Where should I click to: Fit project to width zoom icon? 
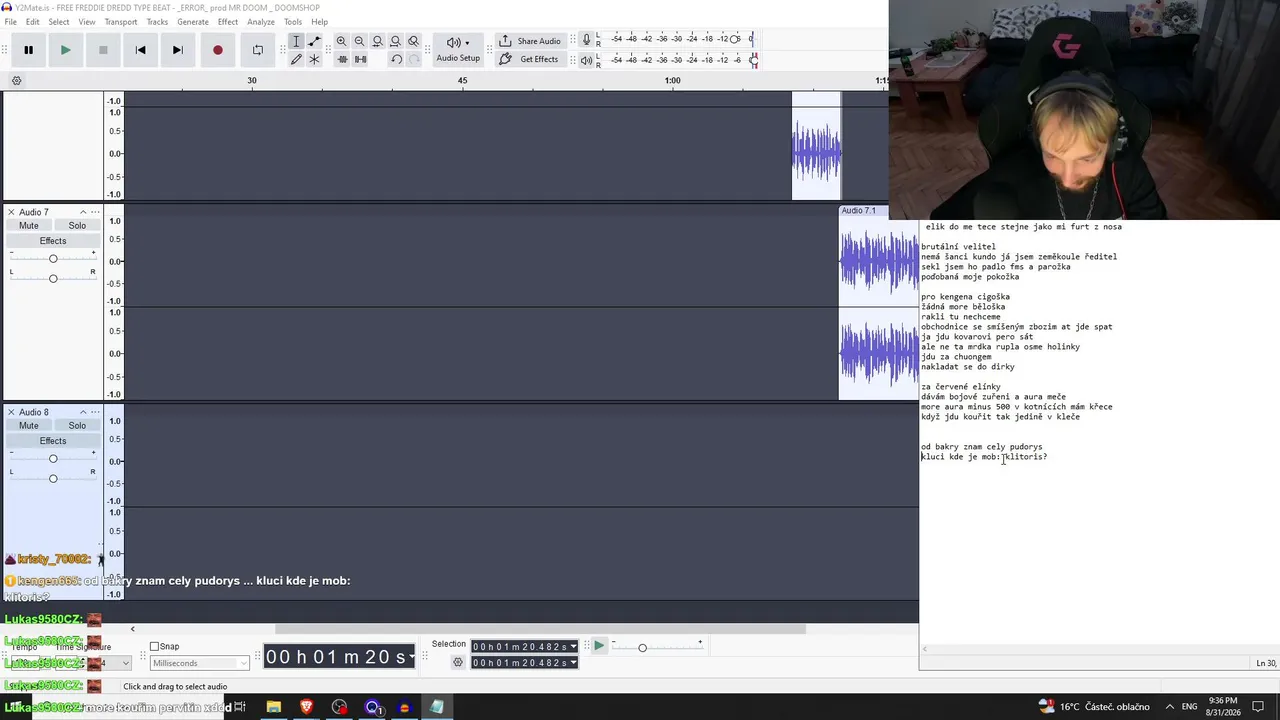point(395,41)
